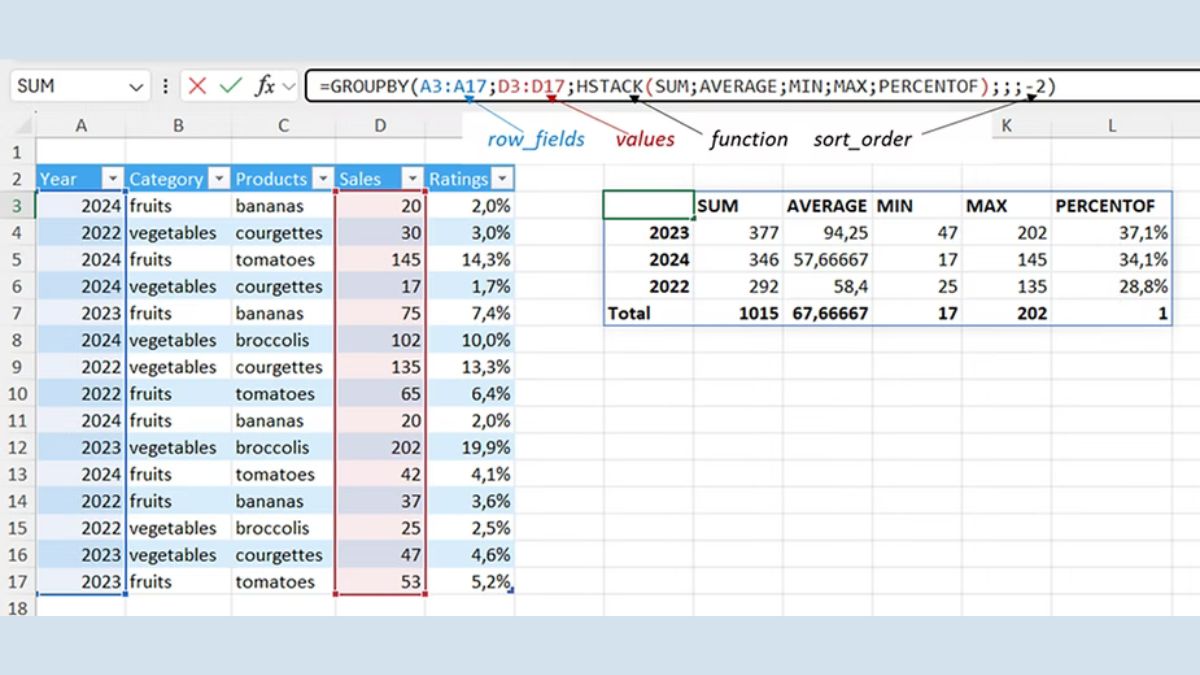The width and height of the screenshot is (1200, 675).
Task: Select the percent cell 28,8%
Action: tap(1111, 286)
